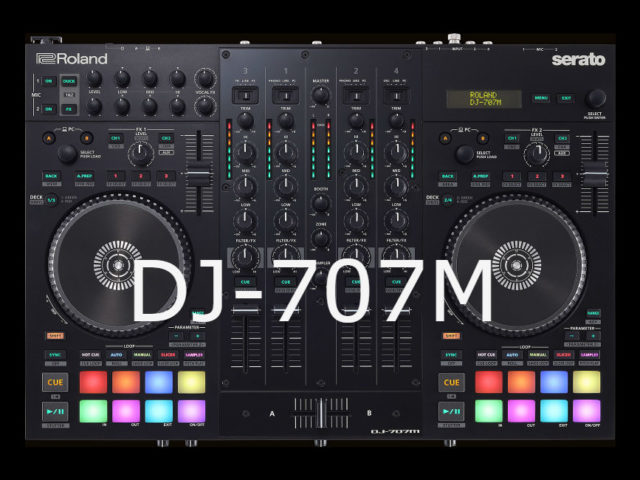
Task: Hold the orange SHIFT button on right deck
Action: (x=451, y=336)
